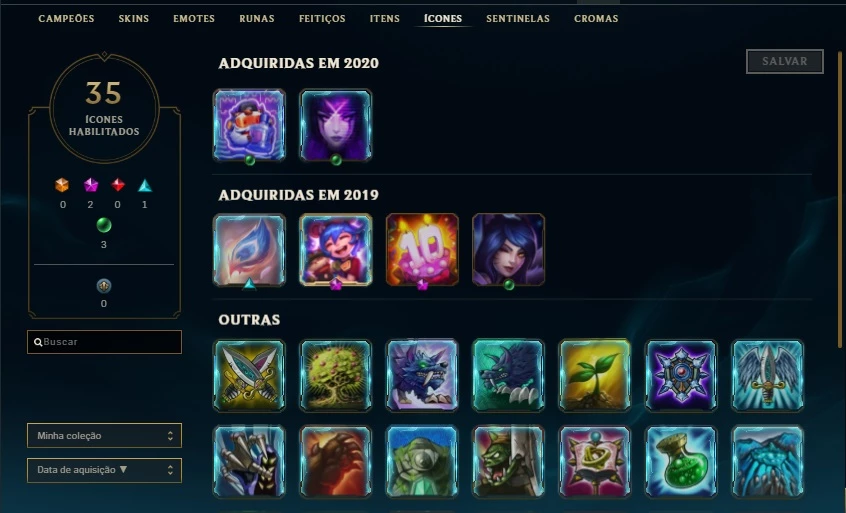
Task: Choose the purple Morgana face icon
Action: tap(336, 125)
